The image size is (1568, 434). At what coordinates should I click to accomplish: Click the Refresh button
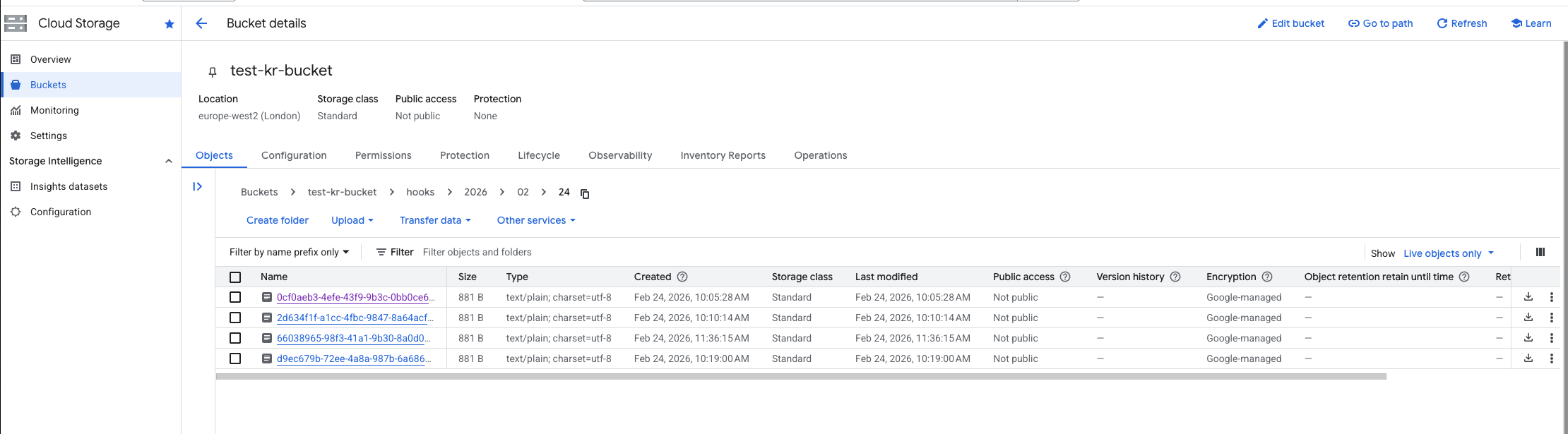[1462, 23]
